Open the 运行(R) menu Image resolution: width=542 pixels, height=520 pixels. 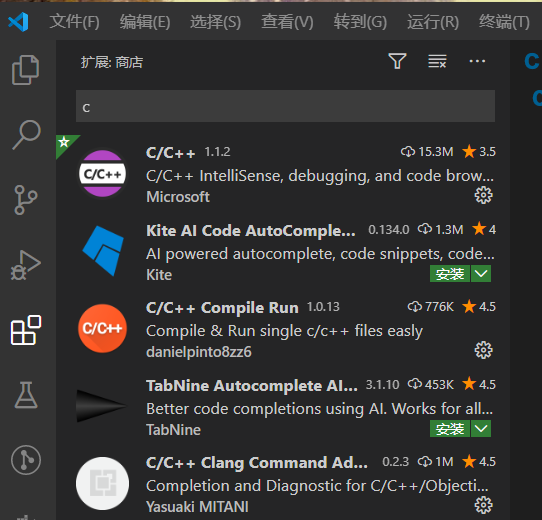tap(433, 22)
